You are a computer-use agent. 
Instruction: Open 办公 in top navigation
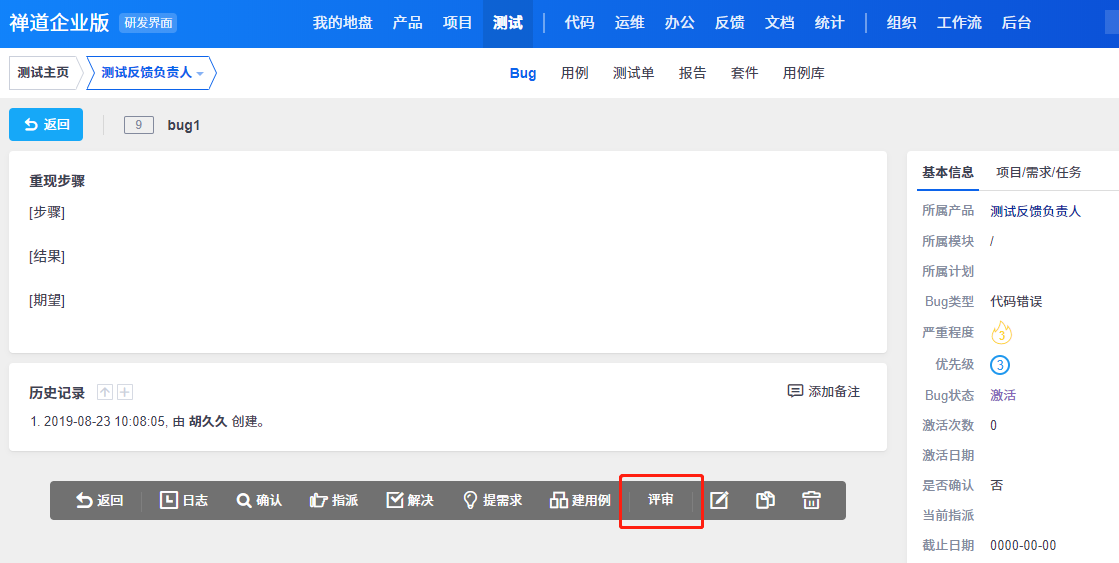coord(679,23)
